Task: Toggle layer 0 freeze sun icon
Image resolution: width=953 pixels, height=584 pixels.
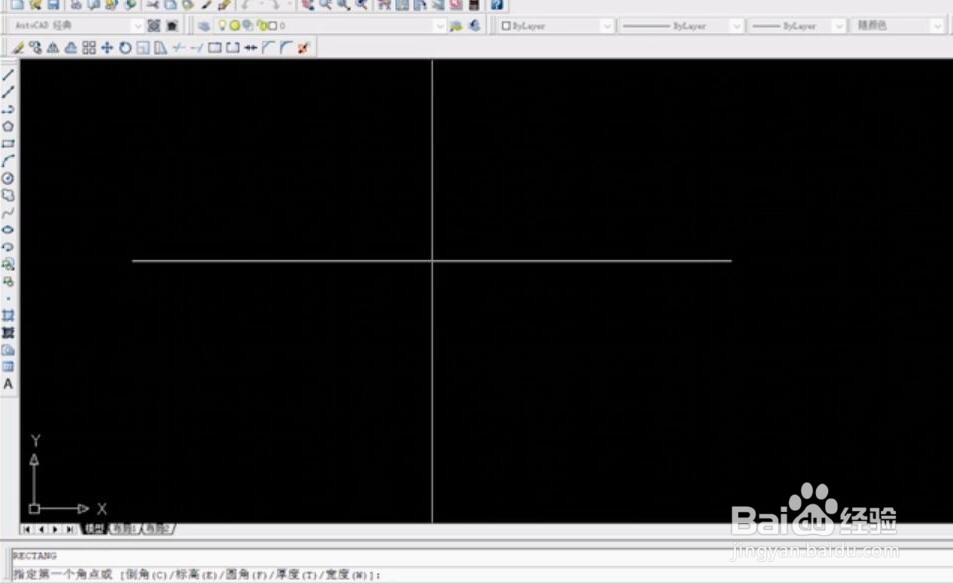Action: [x=235, y=26]
